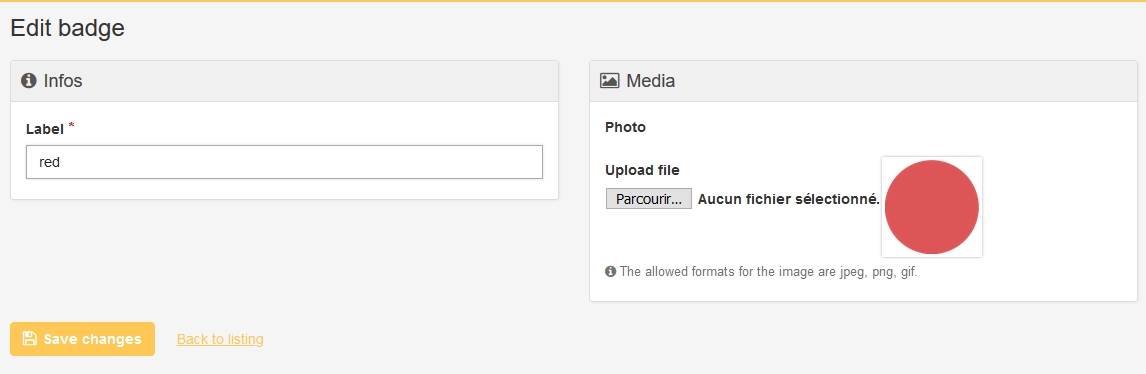Select the red circle badge photo preview
This screenshot has height=374, width=1146.
tap(932, 207)
